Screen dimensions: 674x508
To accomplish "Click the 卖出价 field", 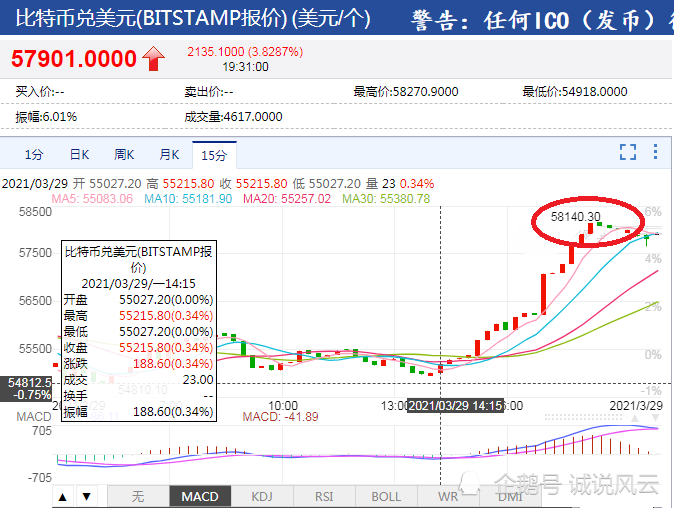I will (x=208, y=92).
